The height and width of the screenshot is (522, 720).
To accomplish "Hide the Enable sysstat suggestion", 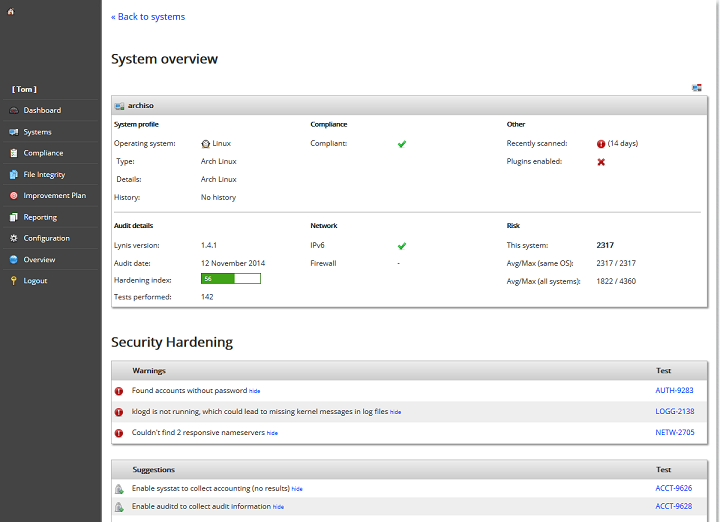I will click(x=297, y=489).
